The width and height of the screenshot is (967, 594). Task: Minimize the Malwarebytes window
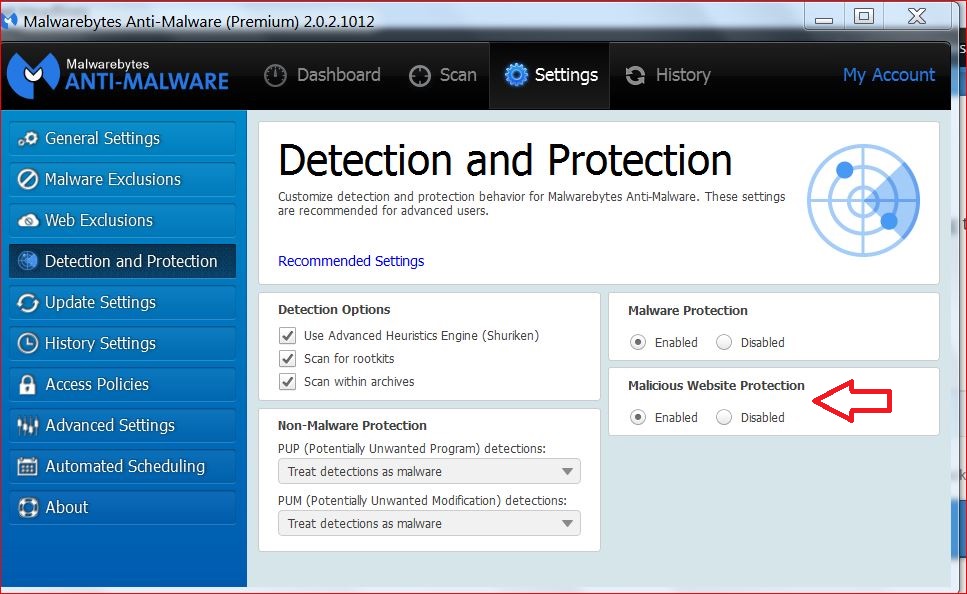[x=824, y=17]
